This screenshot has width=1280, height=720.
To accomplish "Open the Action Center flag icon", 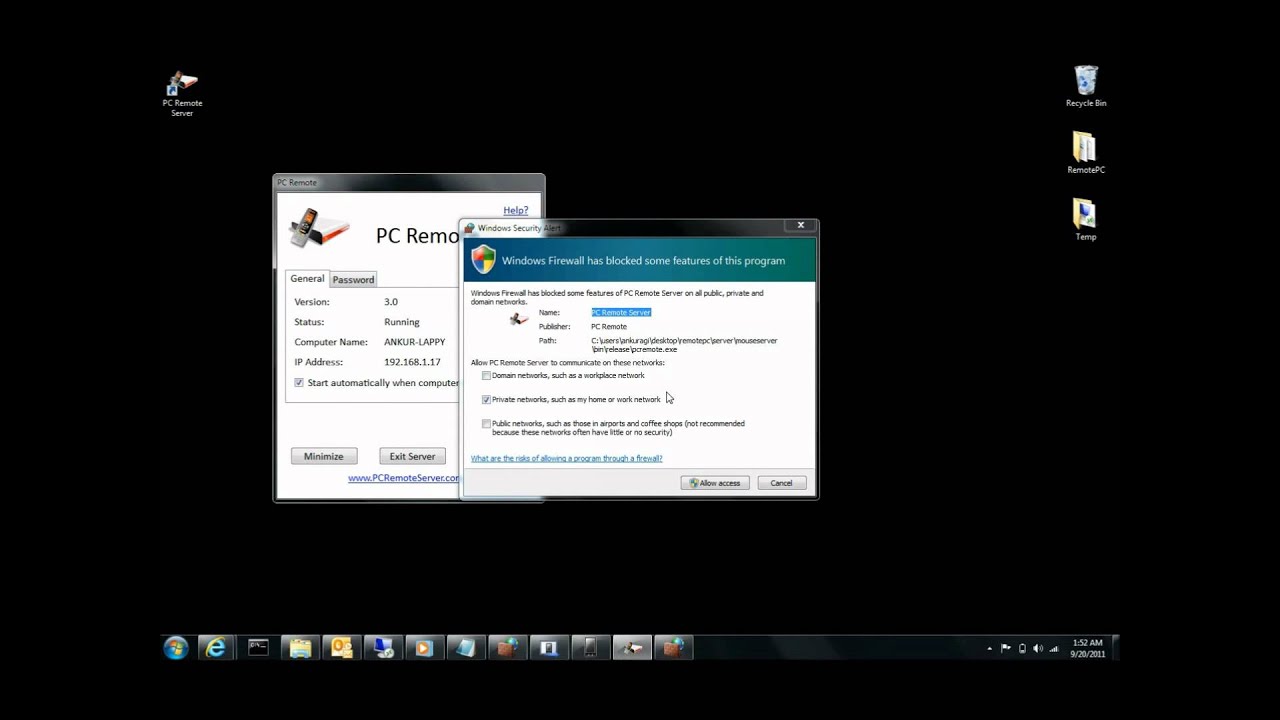I will [x=1006, y=648].
